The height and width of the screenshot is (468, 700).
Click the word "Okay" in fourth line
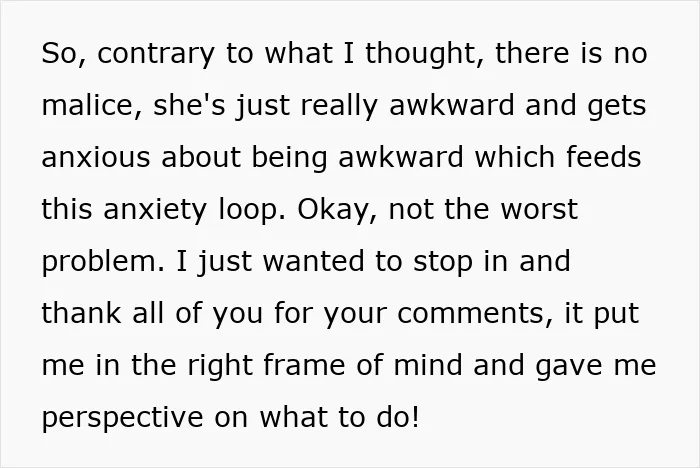(334, 210)
